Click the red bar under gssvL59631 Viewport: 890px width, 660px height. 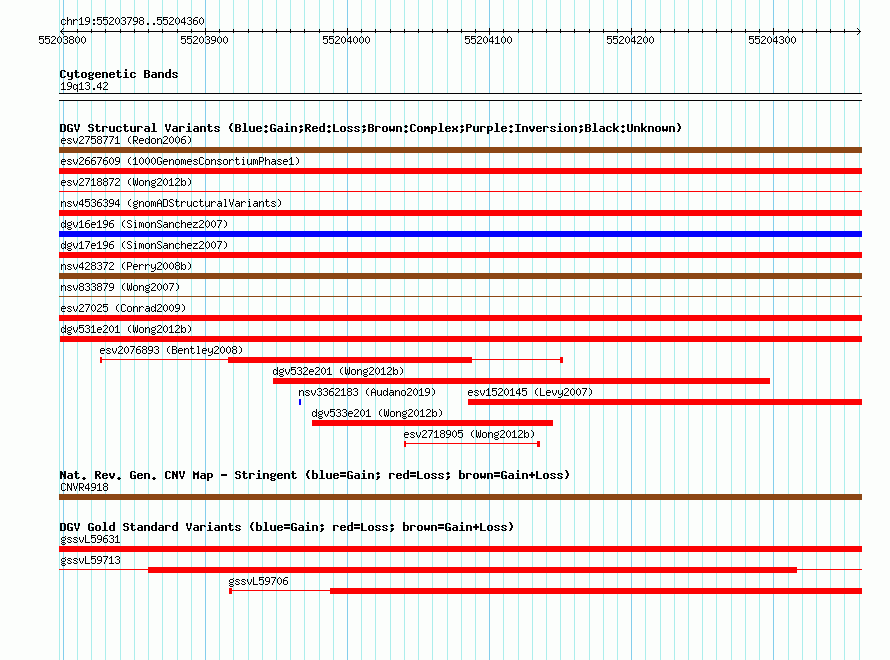[x=460, y=549]
